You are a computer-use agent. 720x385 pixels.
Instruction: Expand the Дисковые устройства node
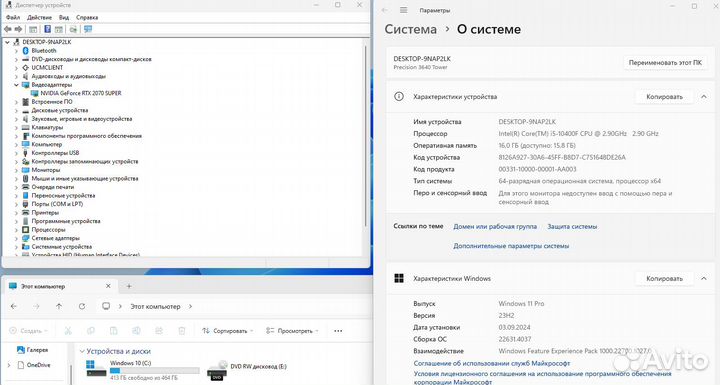(x=17, y=111)
